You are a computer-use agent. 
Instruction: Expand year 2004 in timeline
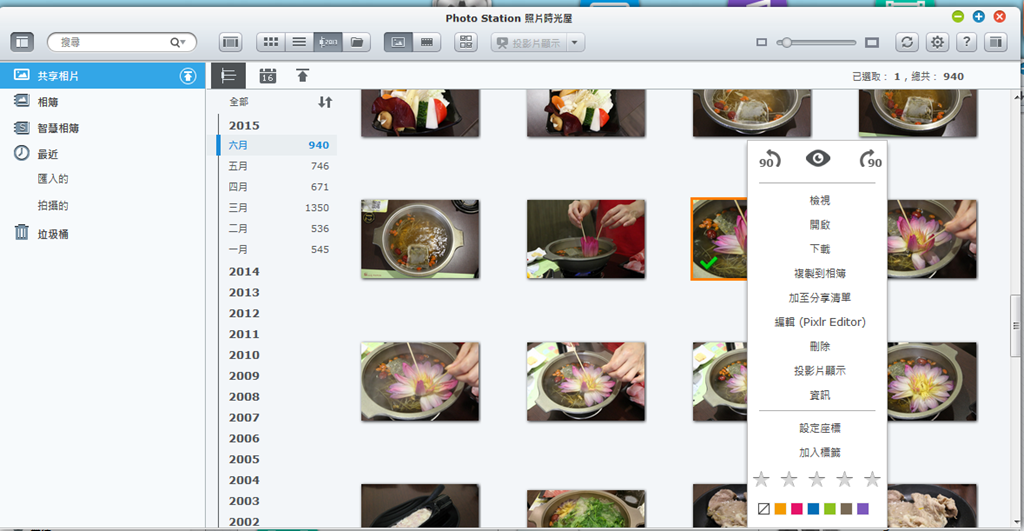click(244, 481)
